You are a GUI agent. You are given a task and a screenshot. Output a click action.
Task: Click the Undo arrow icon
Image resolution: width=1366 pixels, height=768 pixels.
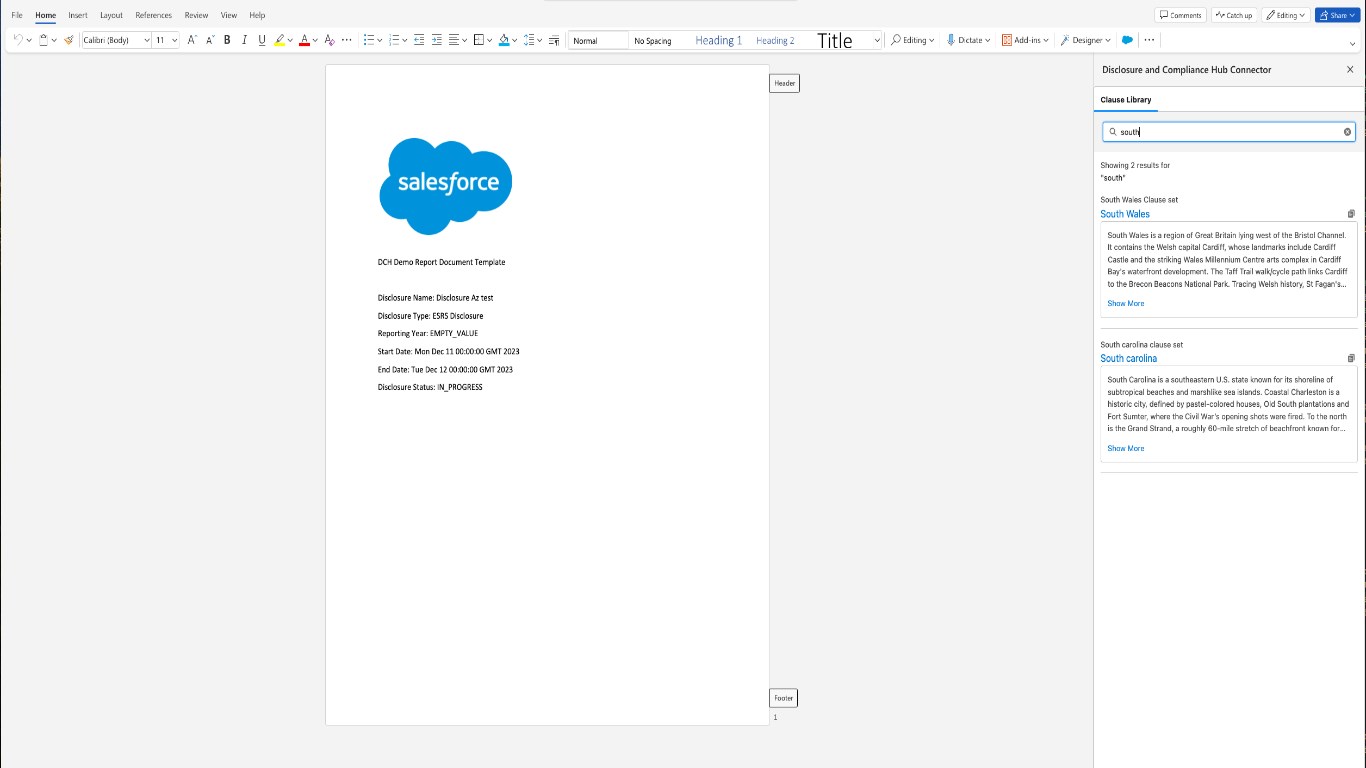pyautogui.click(x=17, y=40)
